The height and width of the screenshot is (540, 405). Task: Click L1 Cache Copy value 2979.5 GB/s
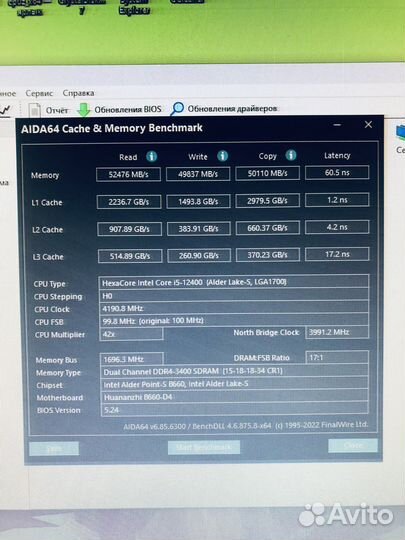(x=268, y=200)
